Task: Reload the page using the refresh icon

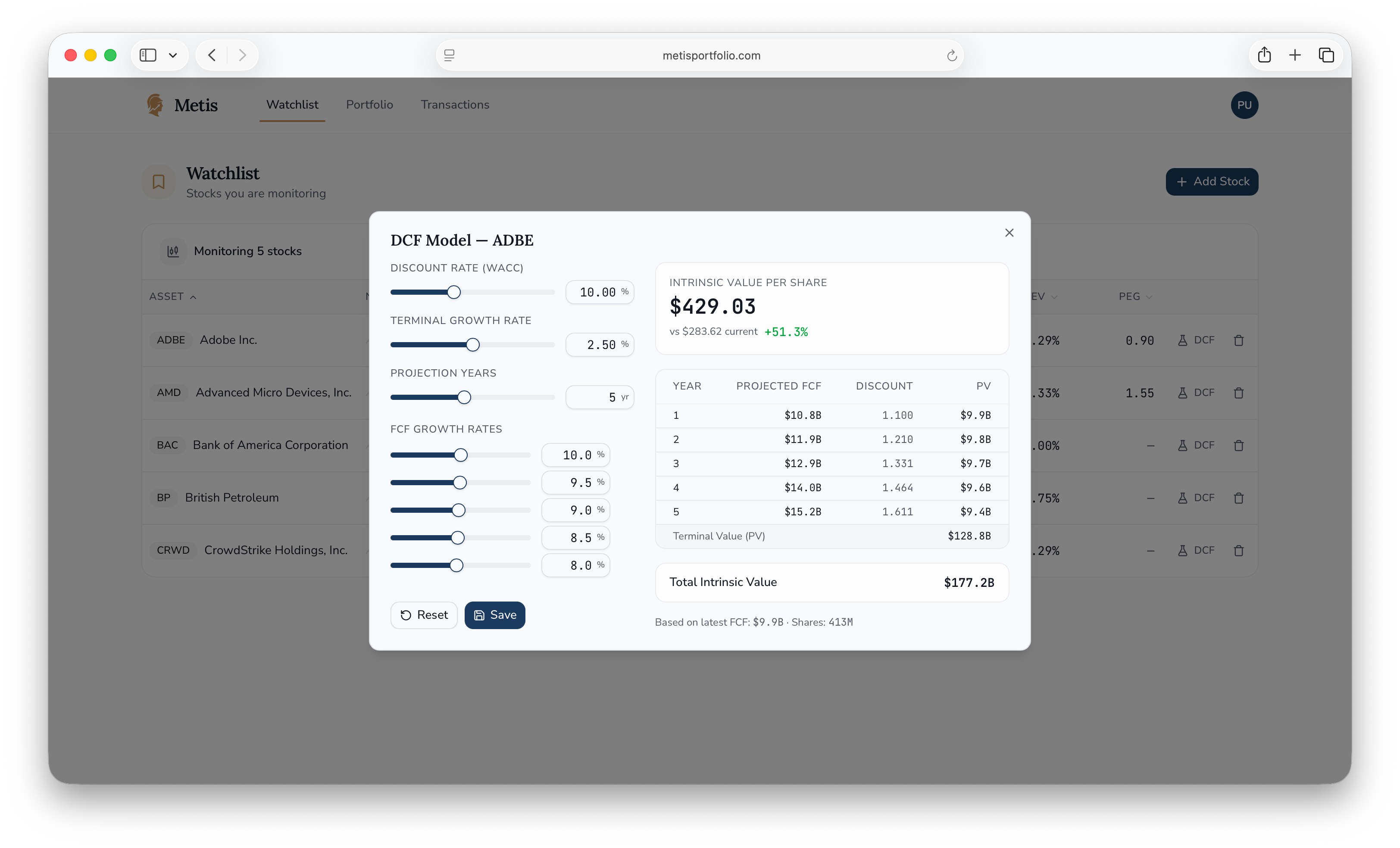Action: [952, 55]
